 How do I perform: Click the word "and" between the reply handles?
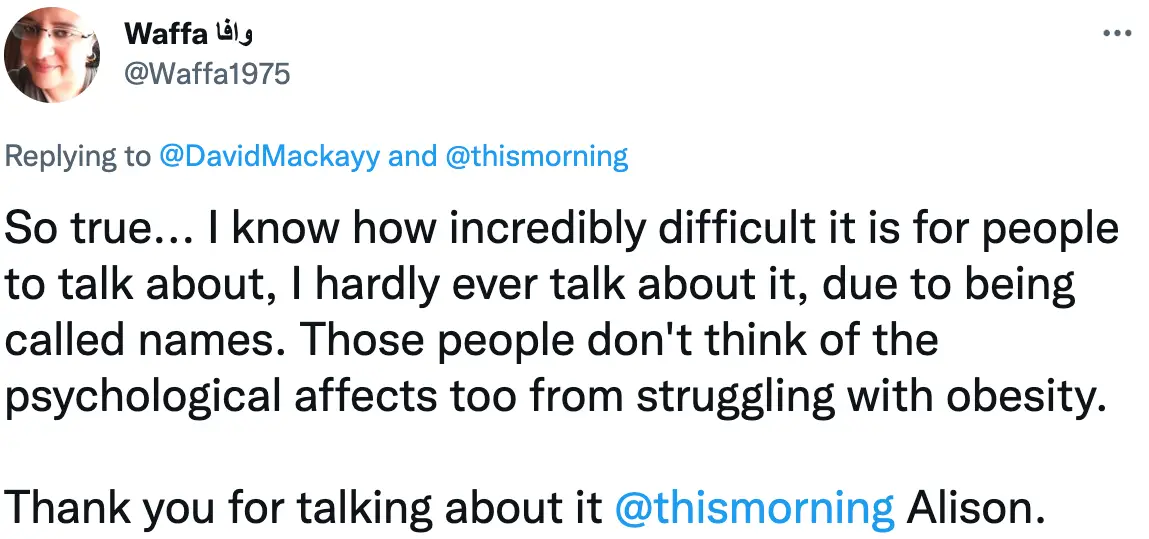coord(412,157)
